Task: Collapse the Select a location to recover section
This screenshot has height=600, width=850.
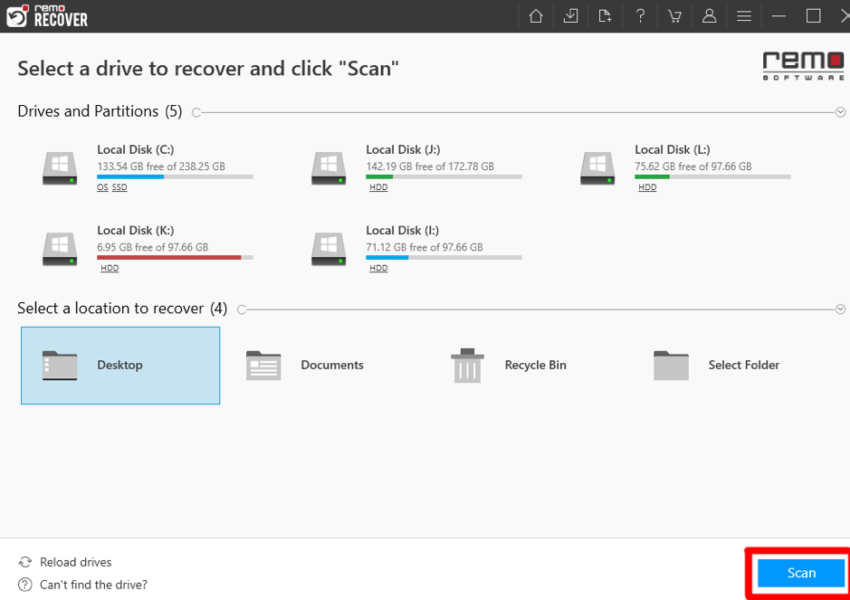Action: coord(840,309)
